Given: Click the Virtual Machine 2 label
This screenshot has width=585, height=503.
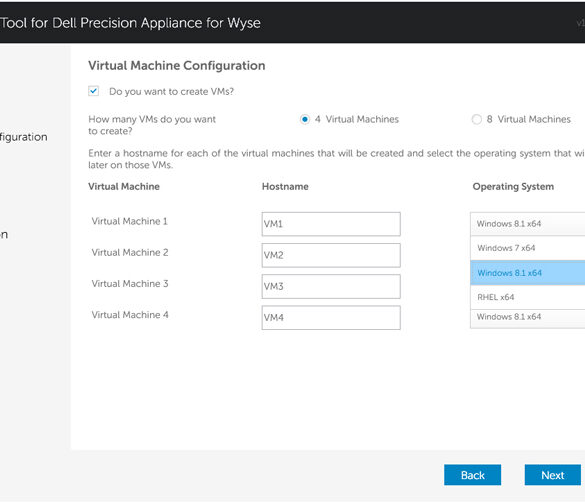Looking at the screenshot, I should point(130,253).
